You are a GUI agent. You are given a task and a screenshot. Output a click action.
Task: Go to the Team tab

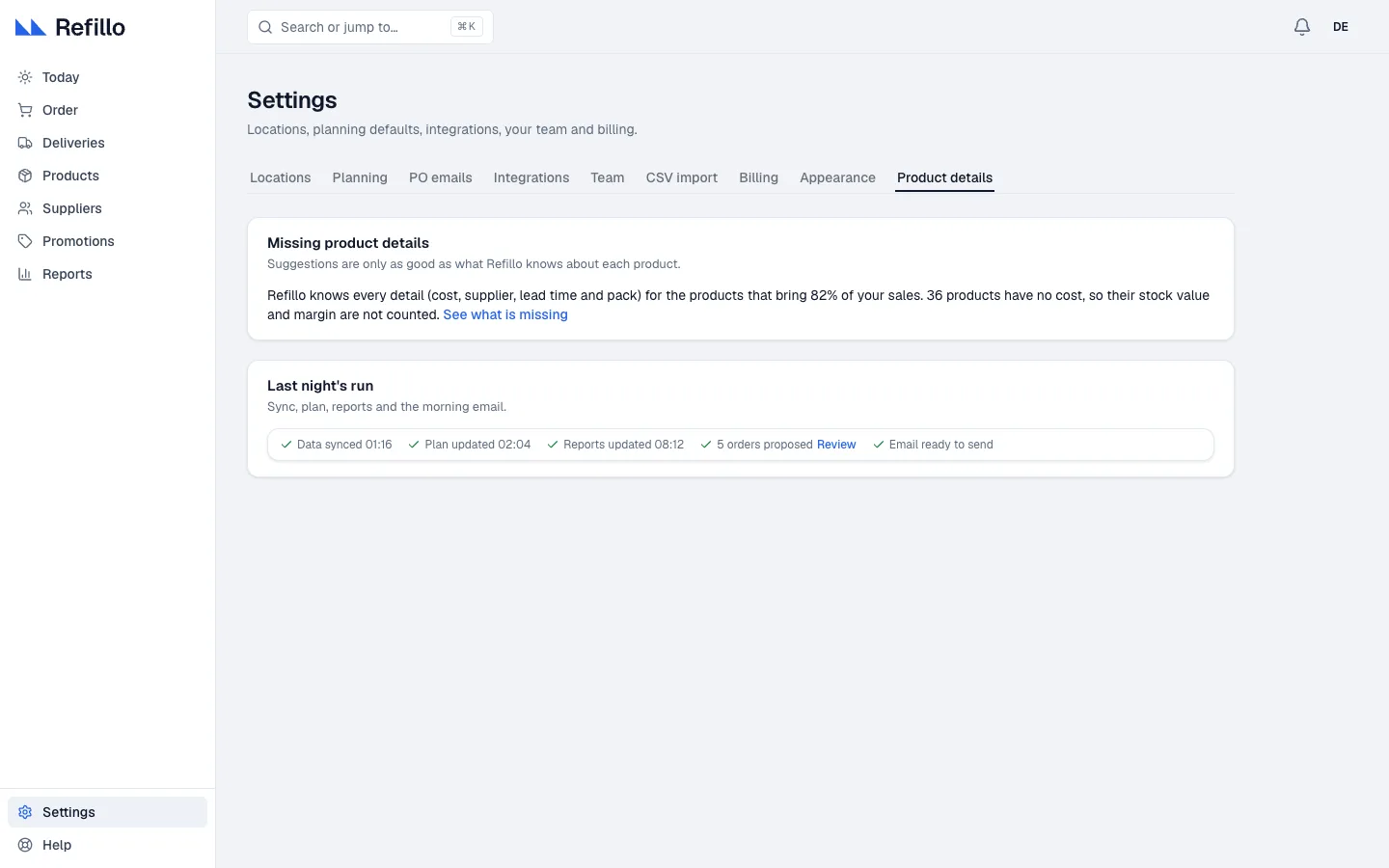608,177
